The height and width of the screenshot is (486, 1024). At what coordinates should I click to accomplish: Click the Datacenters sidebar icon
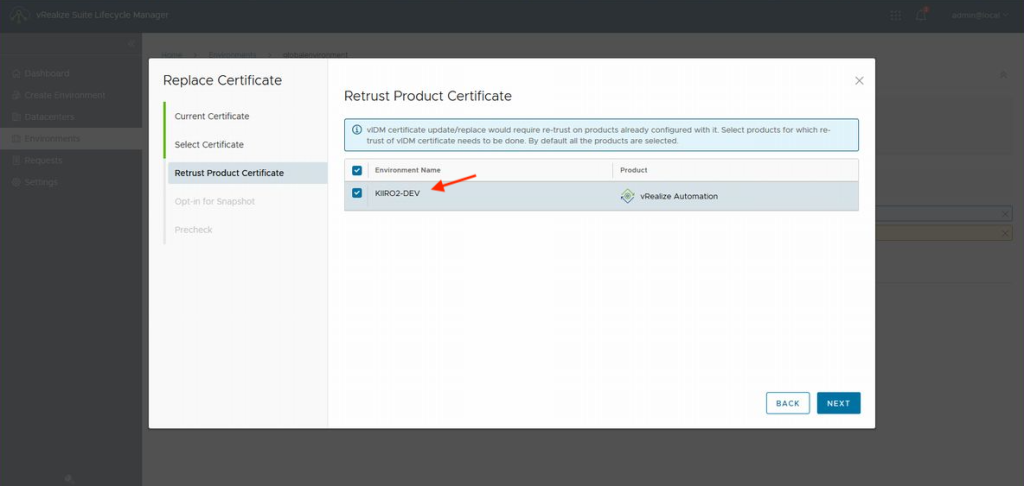(16, 117)
